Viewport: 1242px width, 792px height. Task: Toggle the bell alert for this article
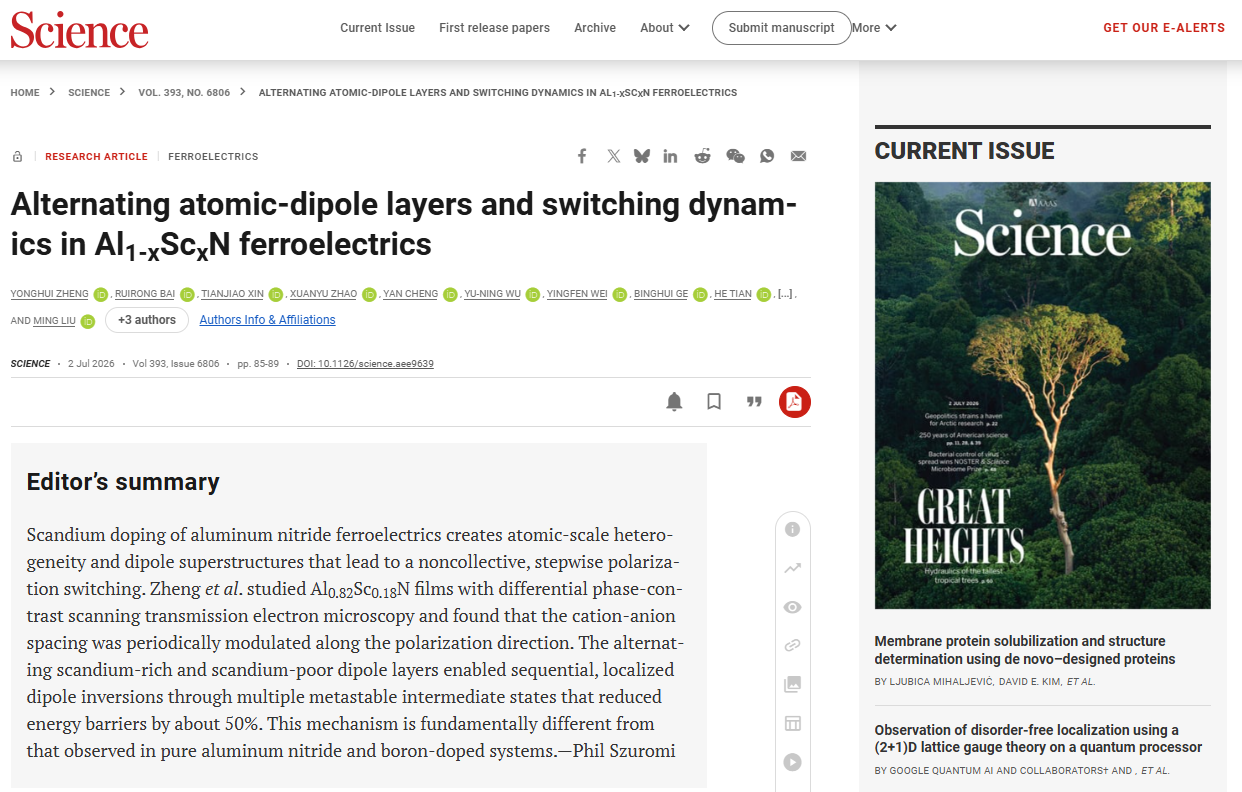675,401
